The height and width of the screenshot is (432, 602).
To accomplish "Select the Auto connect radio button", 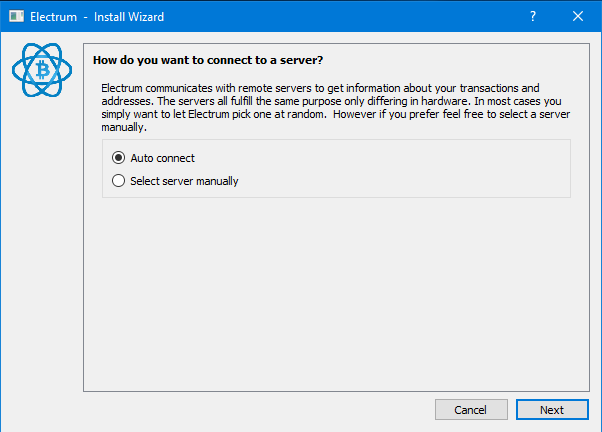I will [119, 158].
